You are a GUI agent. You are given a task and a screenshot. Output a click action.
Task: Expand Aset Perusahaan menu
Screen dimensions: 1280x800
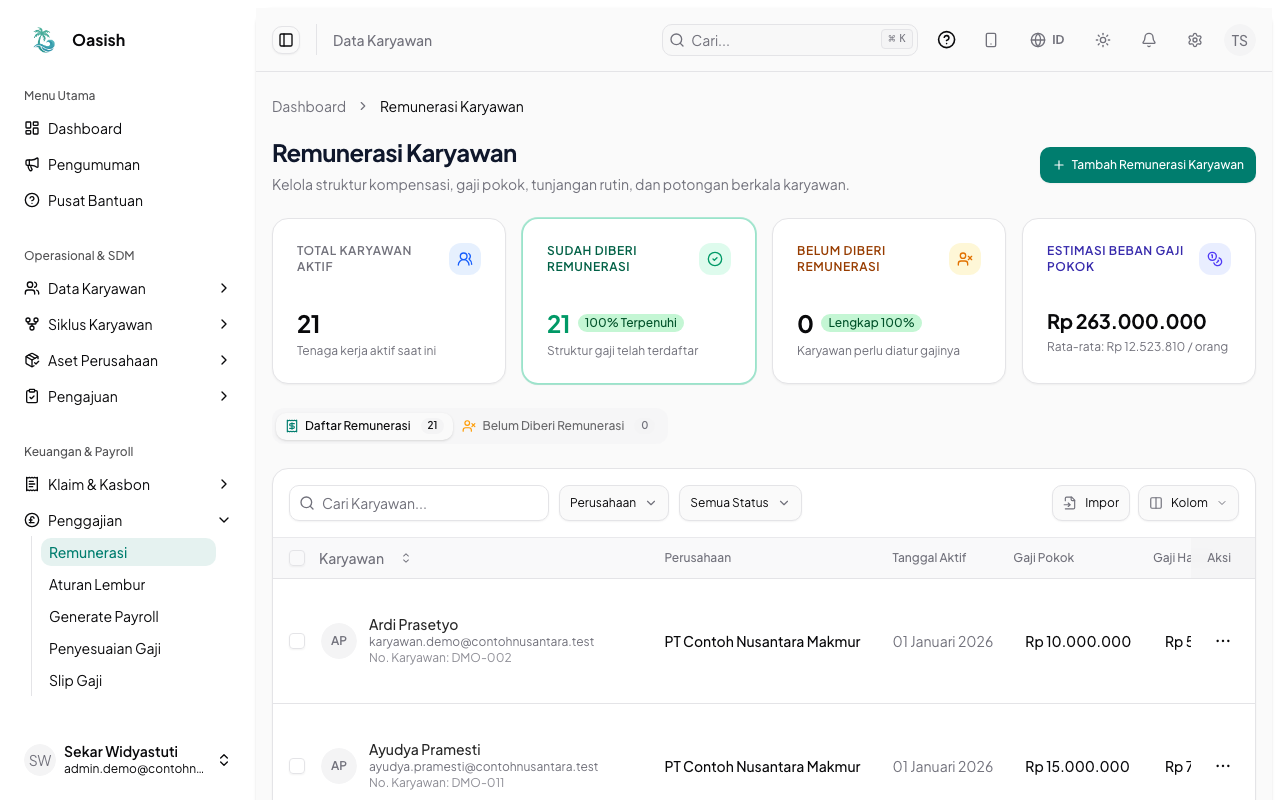click(127, 360)
